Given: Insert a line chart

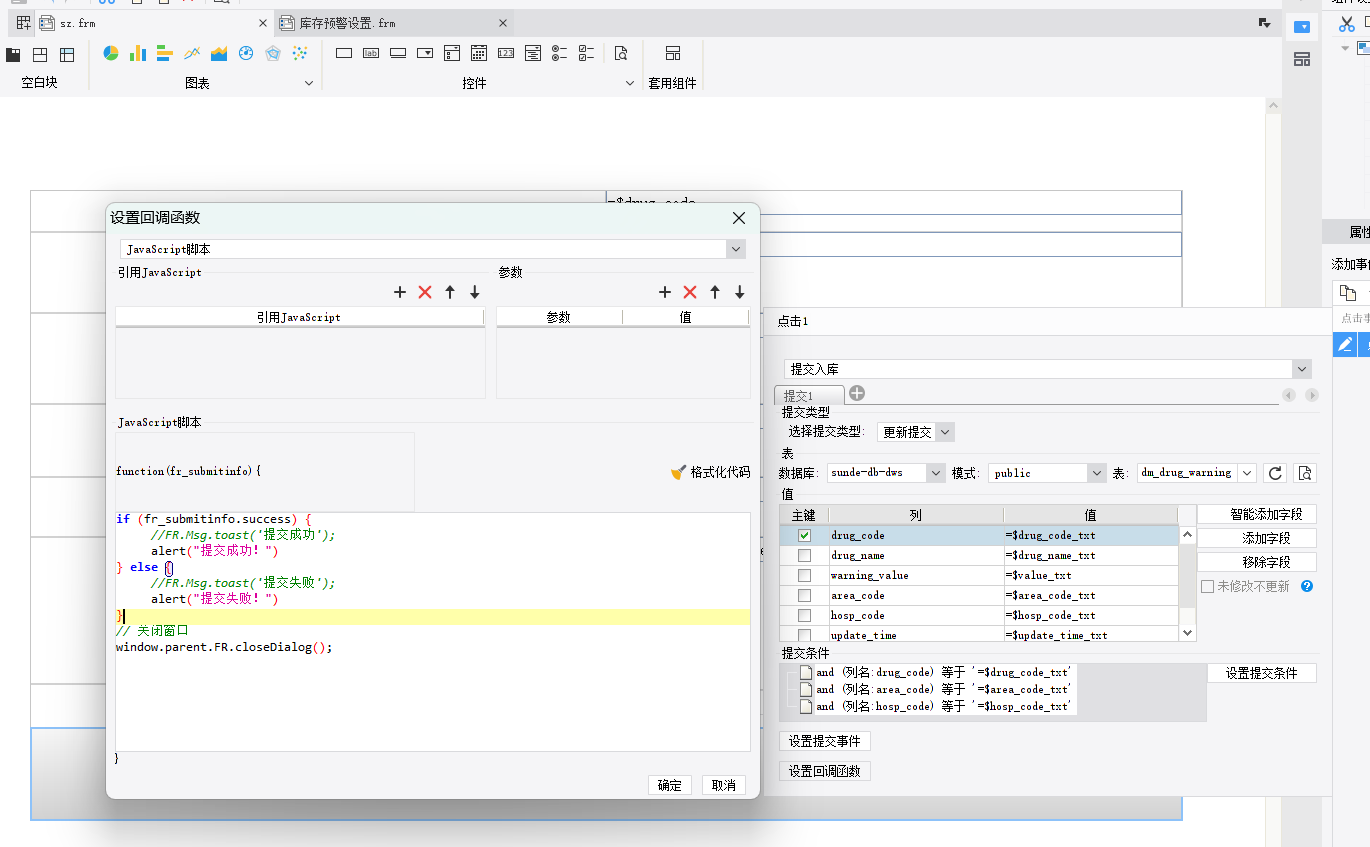Looking at the screenshot, I should coord(192,53).
